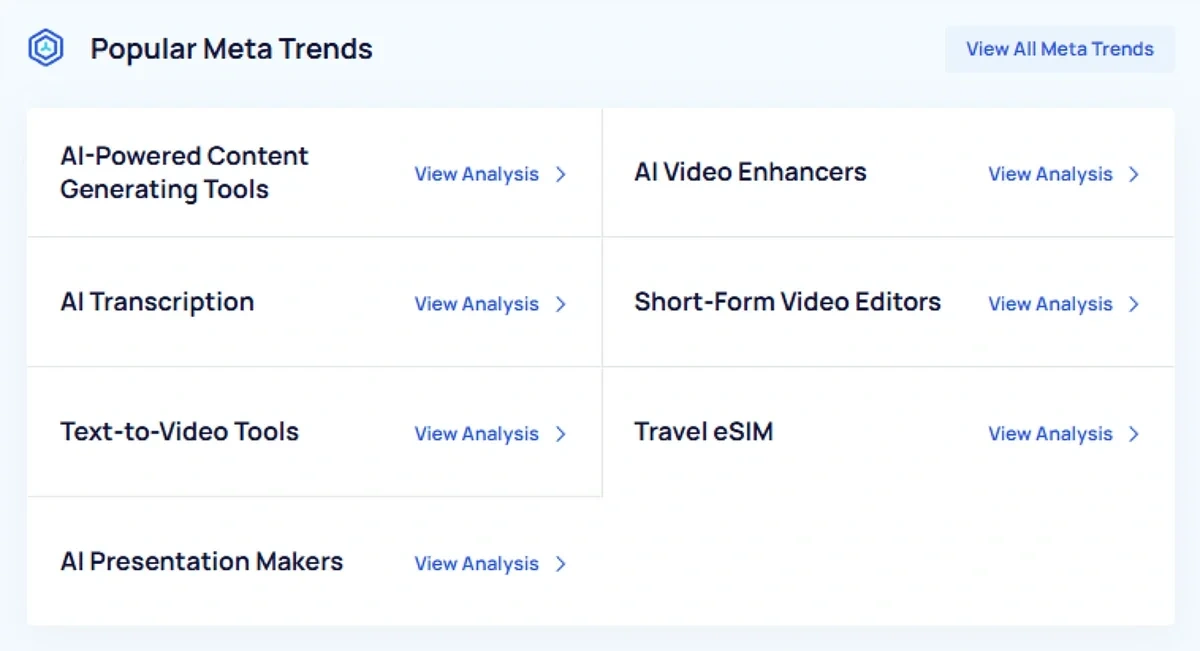This screenshot has height=651, width=1200.
Task: Click the chevron beside AI Presentation Makers
Action: point(562,563)
